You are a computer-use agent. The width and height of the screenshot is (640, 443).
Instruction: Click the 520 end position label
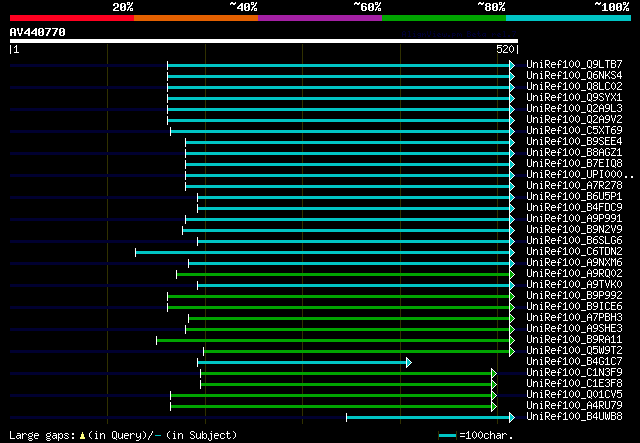[x=505, y=49]
